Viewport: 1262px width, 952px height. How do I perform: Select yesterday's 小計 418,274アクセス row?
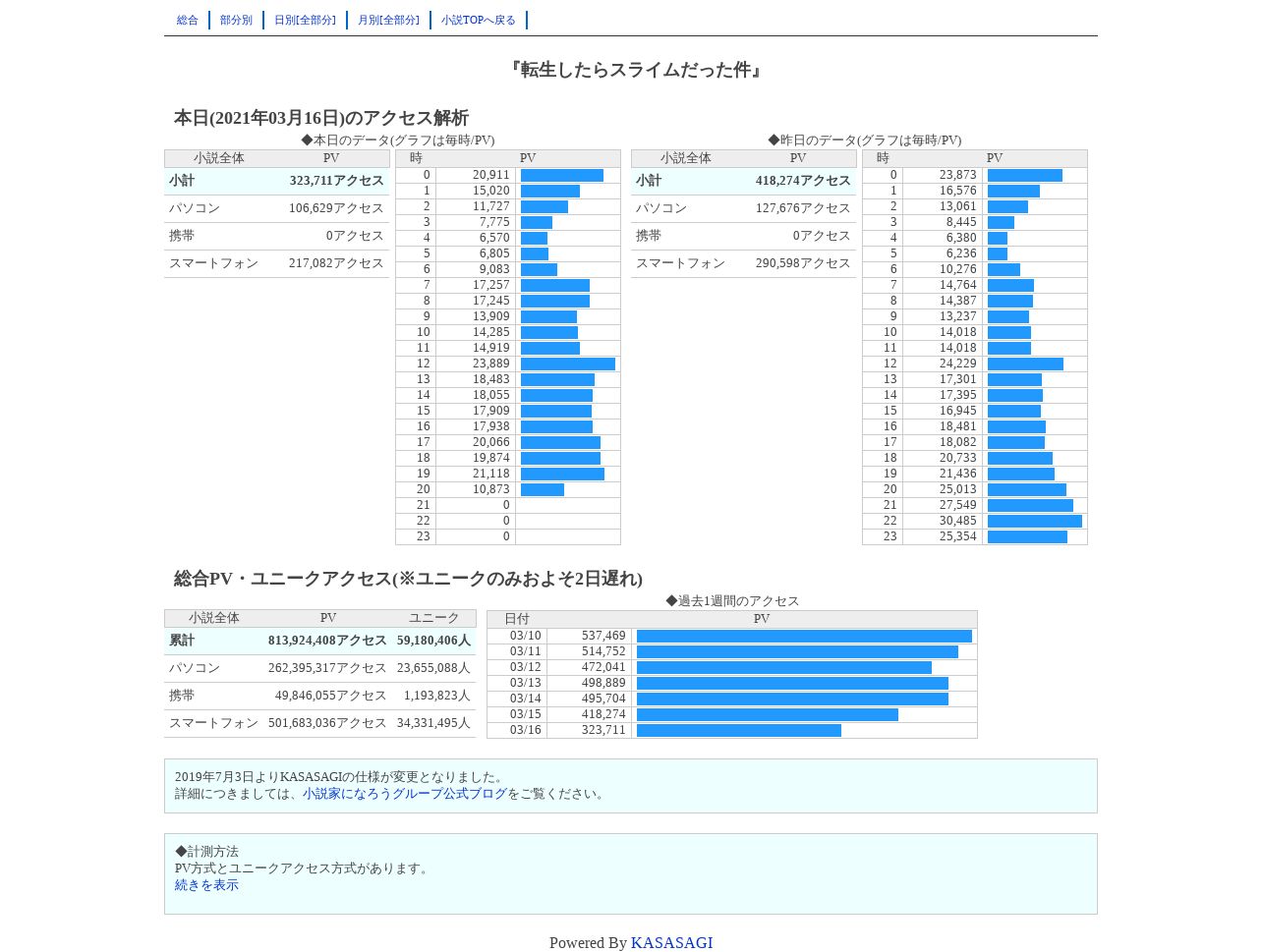[744, 181]
